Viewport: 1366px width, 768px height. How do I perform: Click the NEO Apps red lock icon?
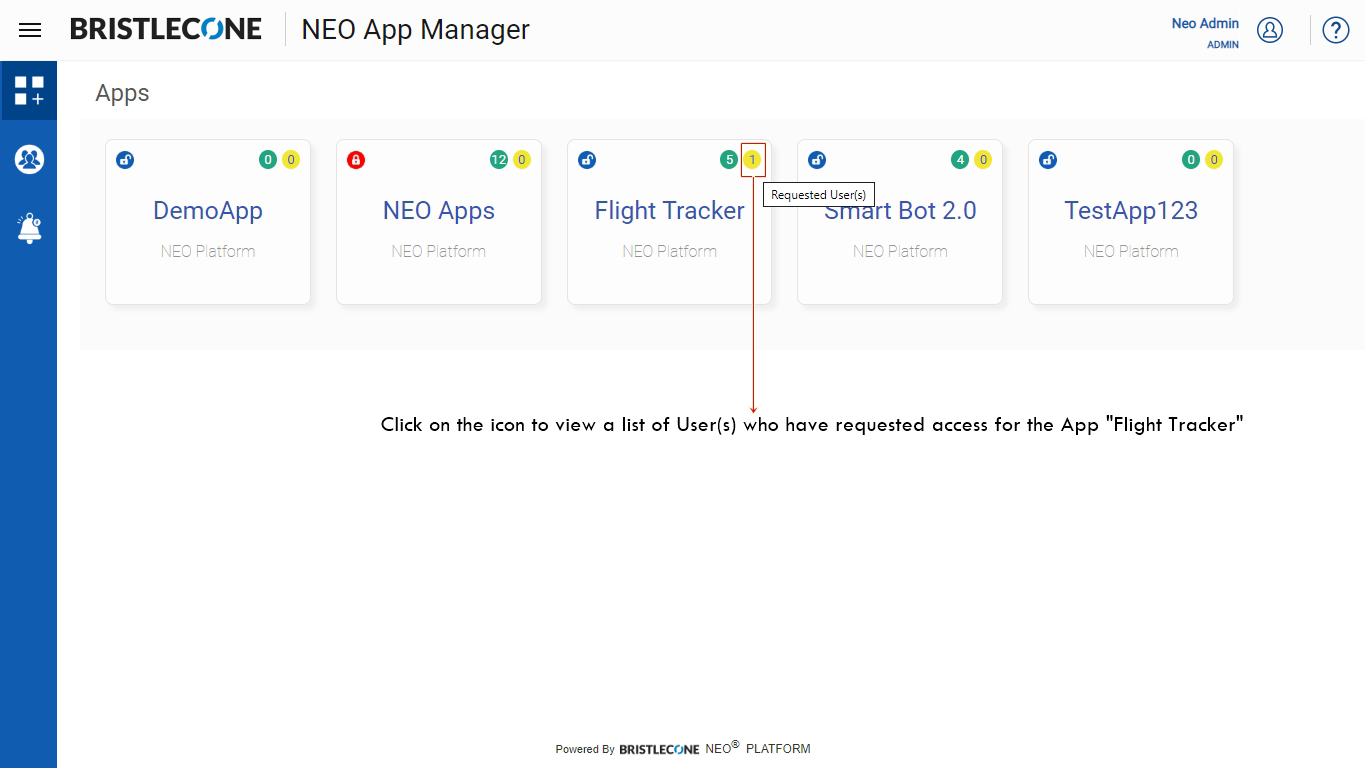point(356,160)
